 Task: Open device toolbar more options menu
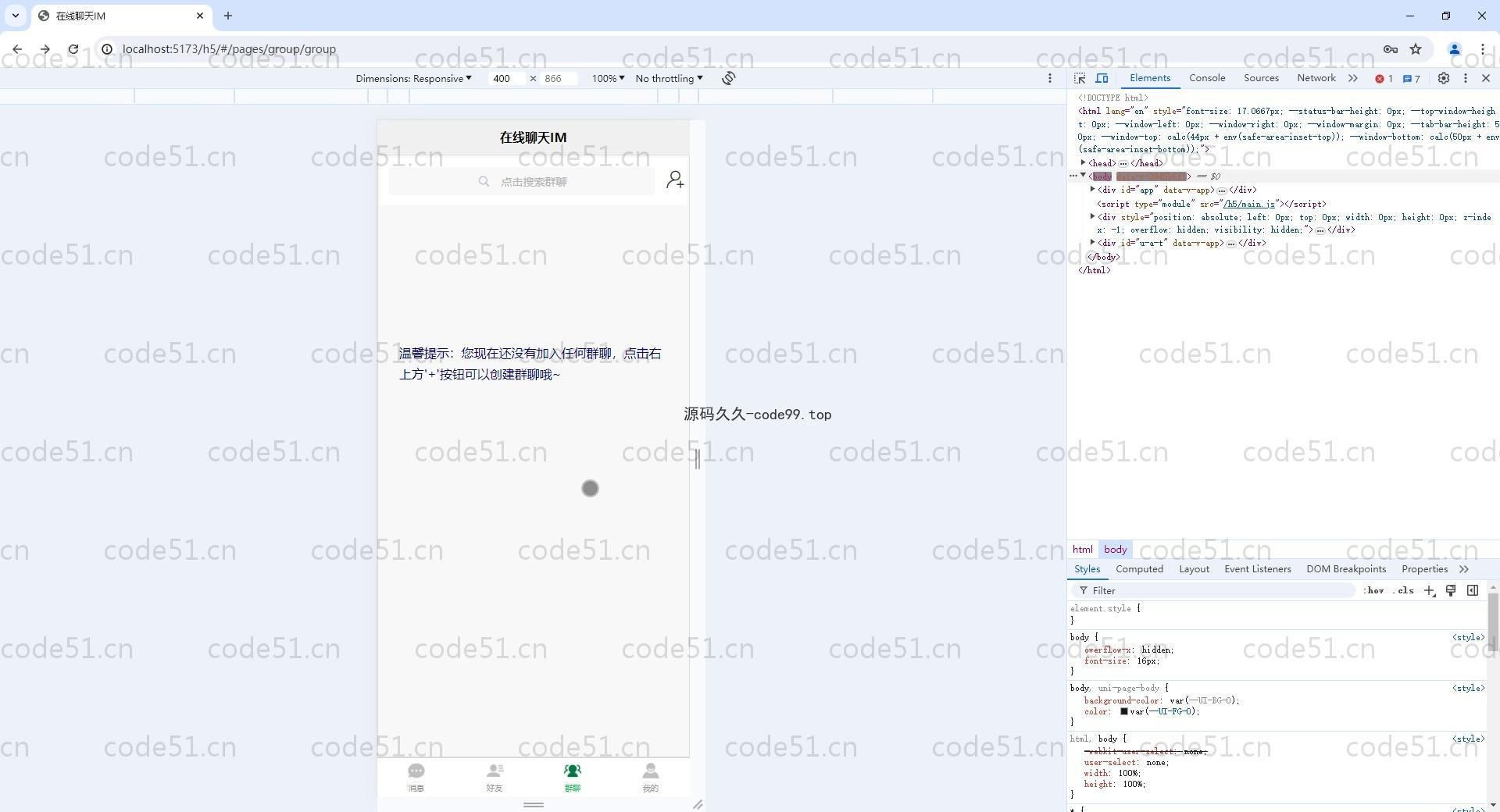click(1050, 78)
